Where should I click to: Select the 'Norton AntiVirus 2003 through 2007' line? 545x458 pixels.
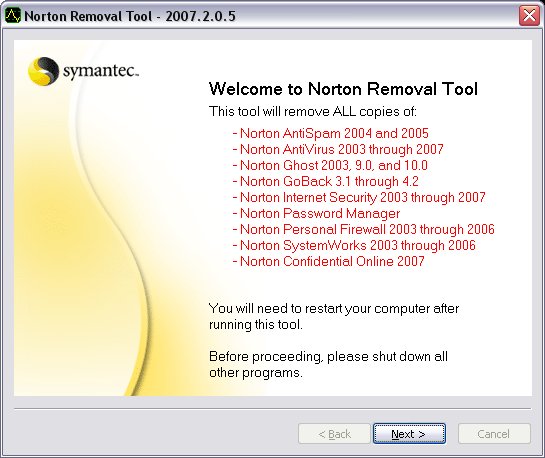[338, 149]
